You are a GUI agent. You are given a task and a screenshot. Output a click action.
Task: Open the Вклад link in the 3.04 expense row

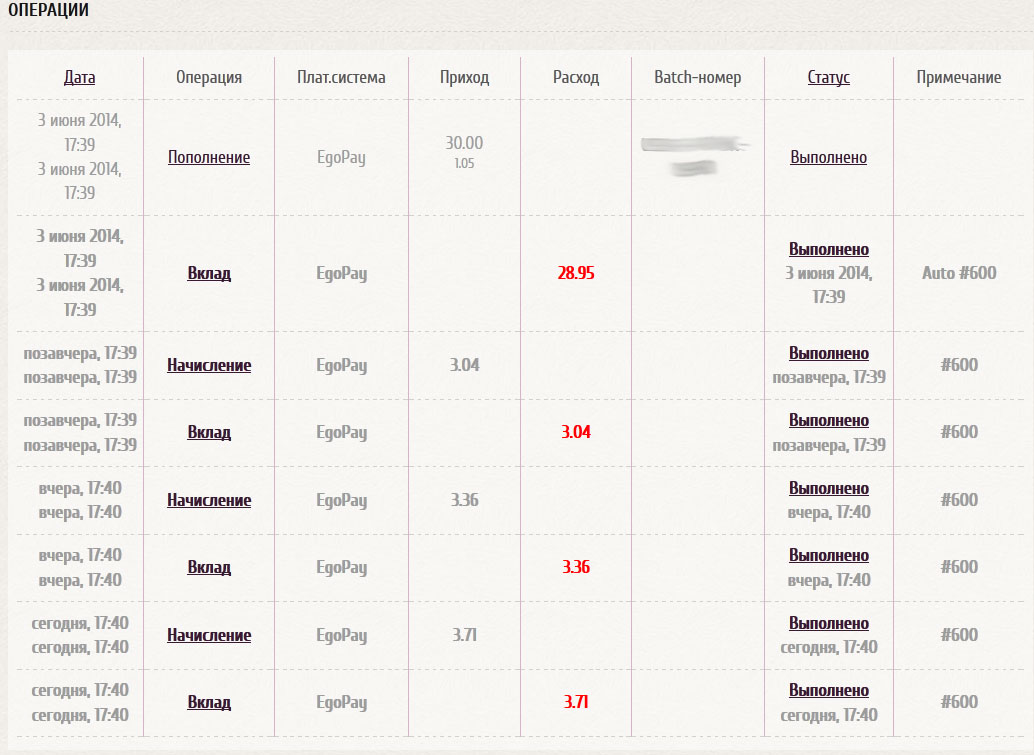pos(209,432)
